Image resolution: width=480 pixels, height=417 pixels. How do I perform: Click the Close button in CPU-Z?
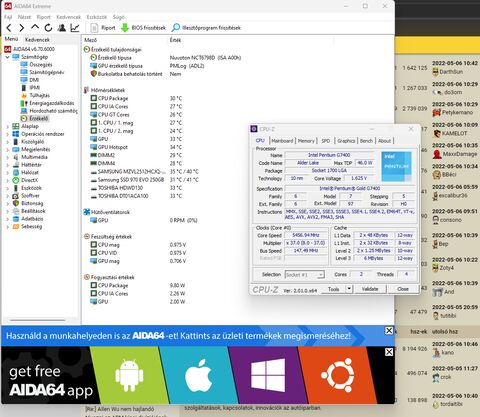[403, 289]
